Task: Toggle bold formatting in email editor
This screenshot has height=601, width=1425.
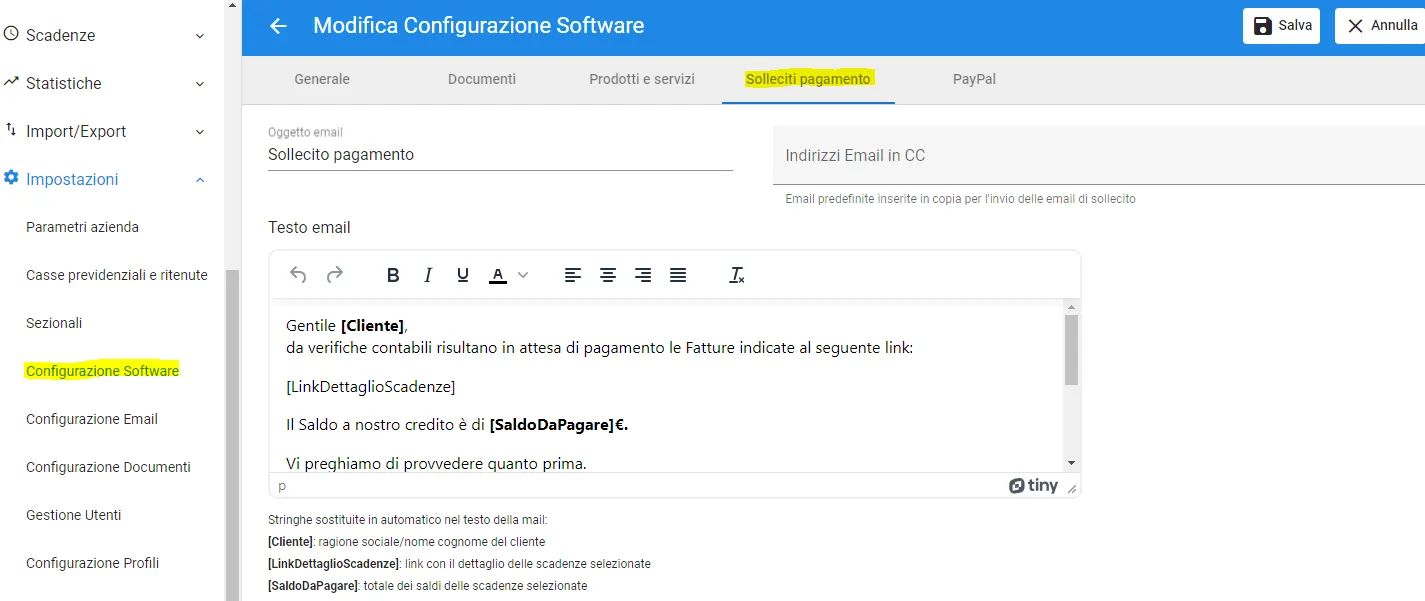Action: (x=393, y=275)
